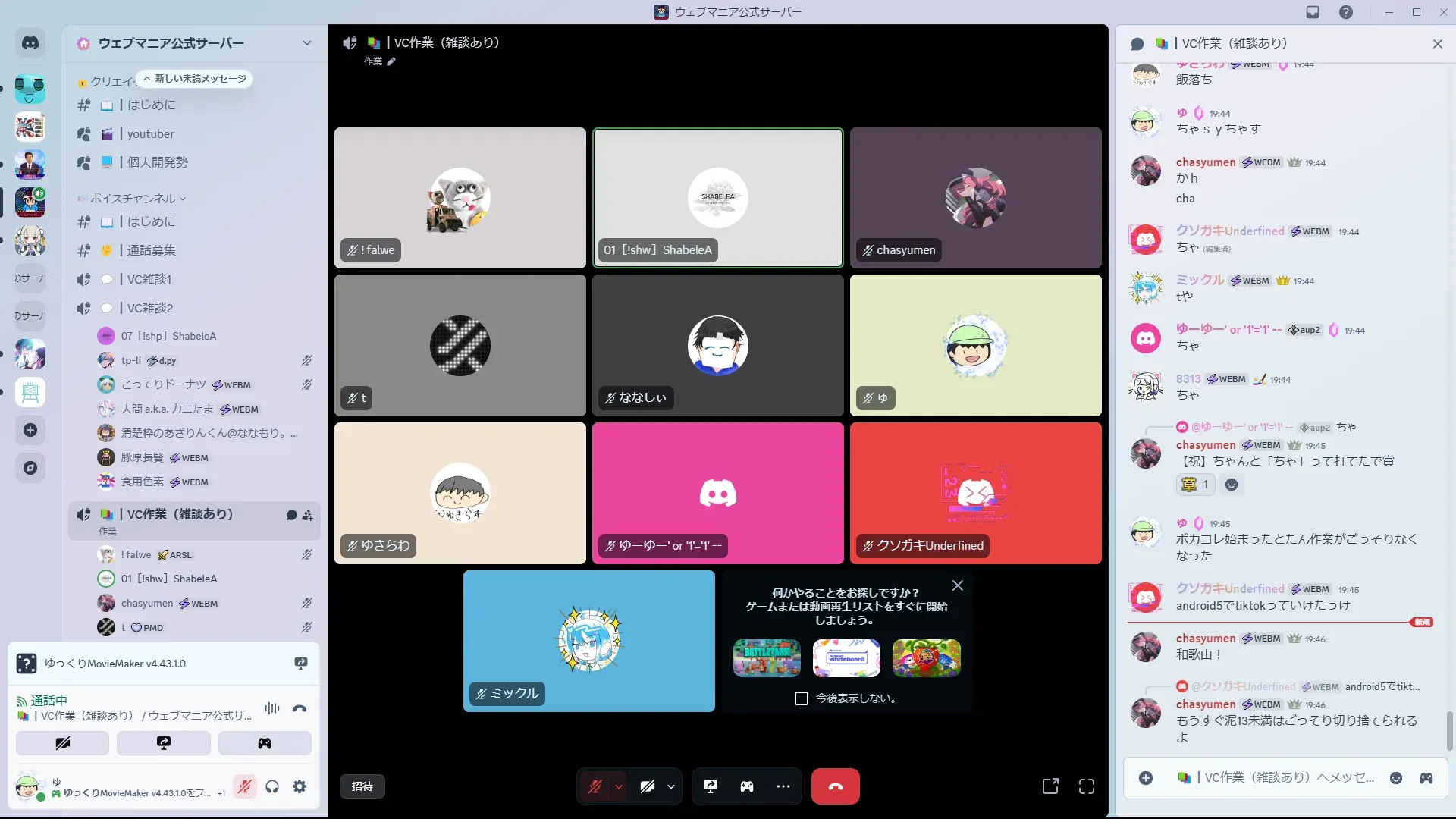Image resolution: width=1456 pixels, height=819 pixels.
Task: Click the Discord home icon
Action: click(30, 43)
